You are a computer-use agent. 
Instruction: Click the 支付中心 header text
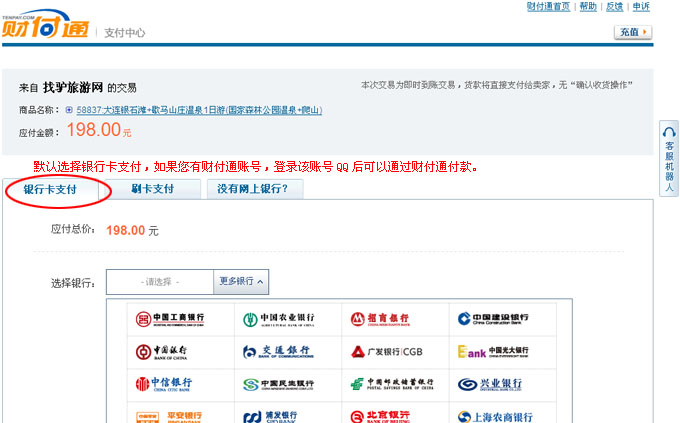(x=124, y=33)
